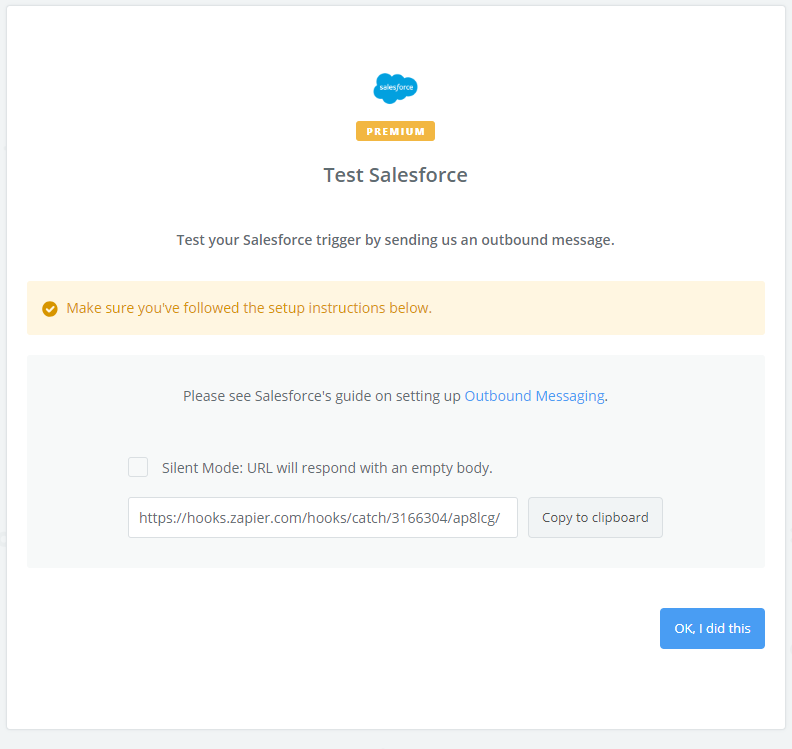Click the orange checkmark icon in the notice

coord(50,309)
